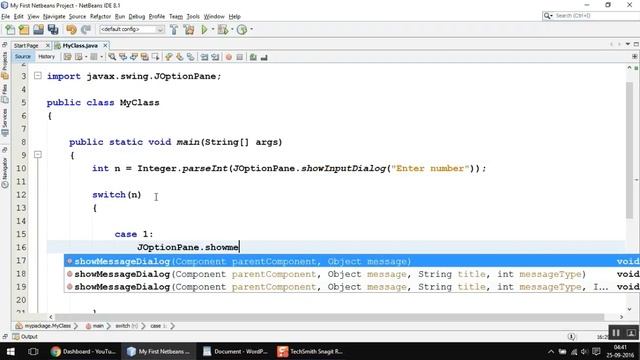Open the Edit menu
Screen dimensions: 640x360
18,16
